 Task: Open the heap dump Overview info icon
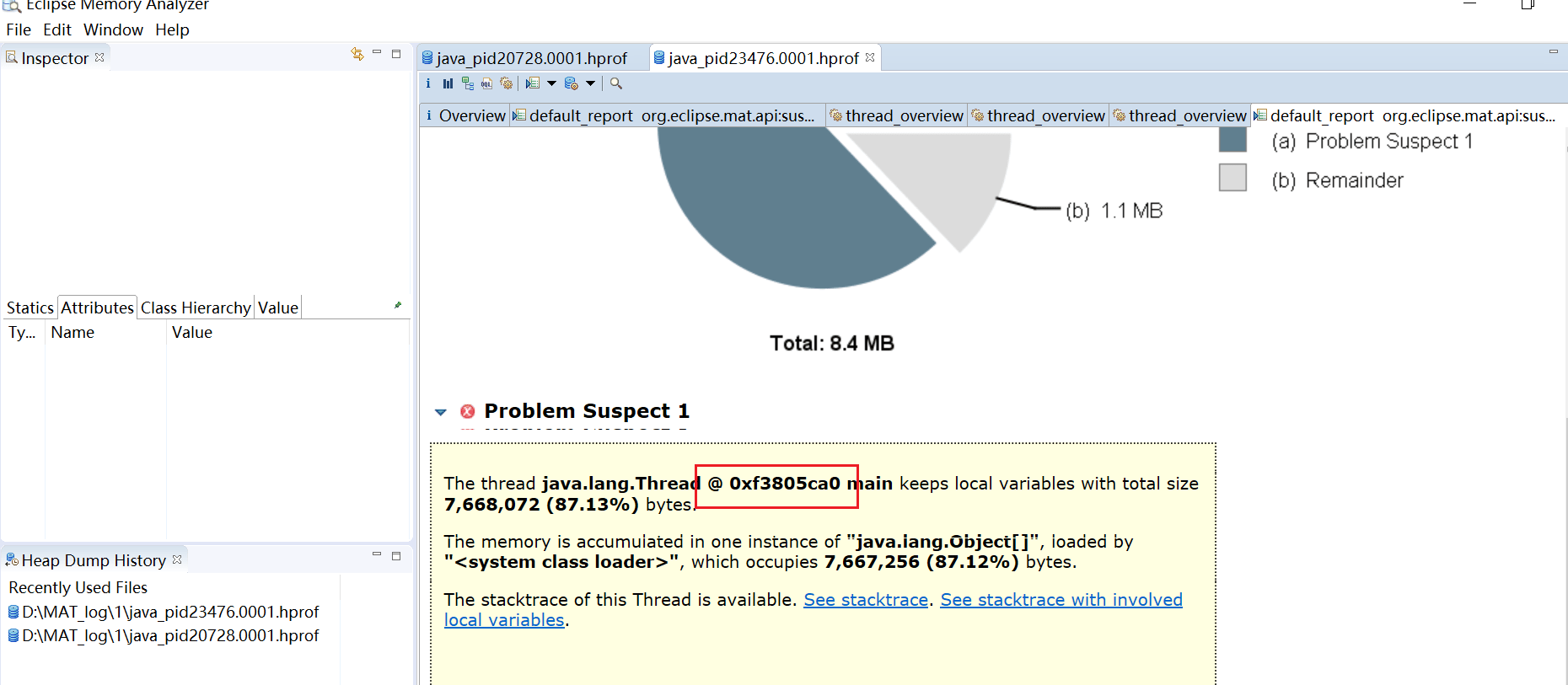click(428, 83)
